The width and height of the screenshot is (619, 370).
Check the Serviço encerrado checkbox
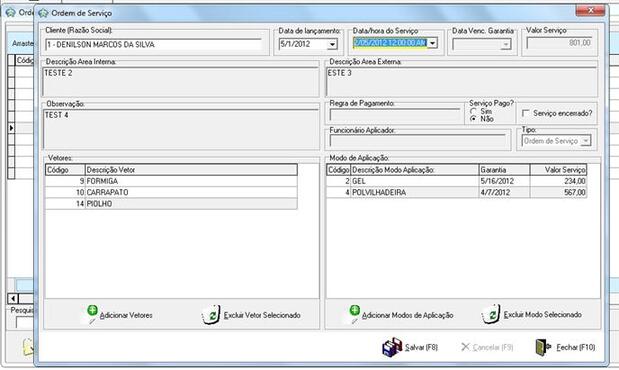[525, 113]
